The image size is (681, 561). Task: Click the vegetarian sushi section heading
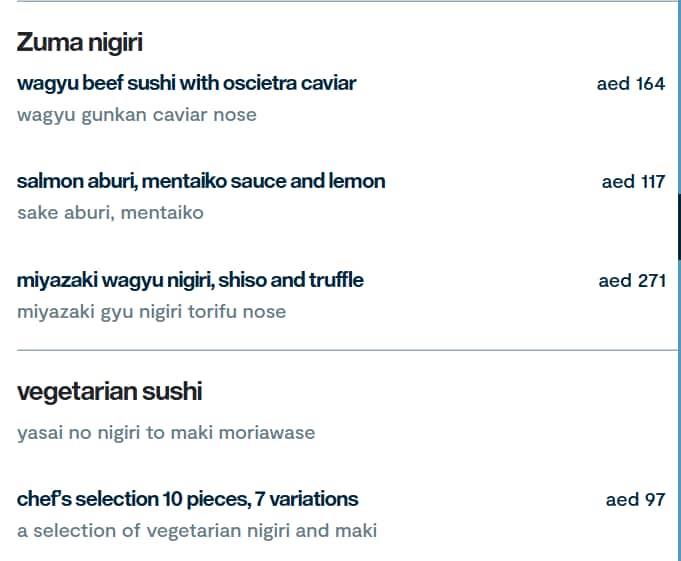109,391
